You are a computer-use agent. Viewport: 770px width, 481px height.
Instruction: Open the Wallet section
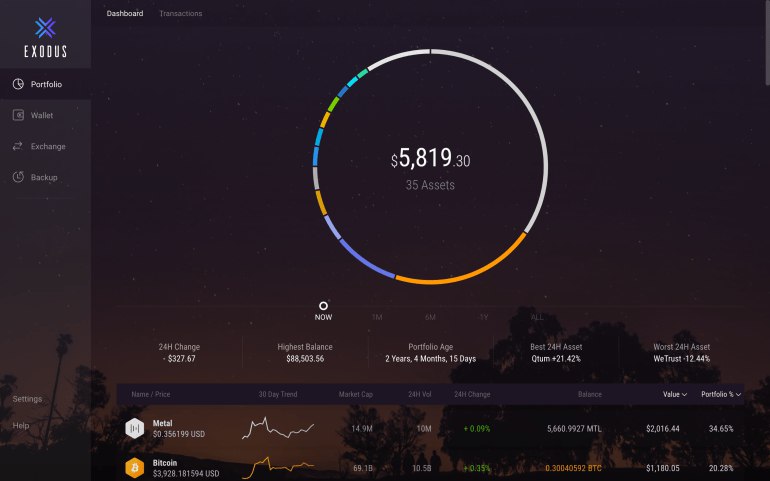point(45,115)
